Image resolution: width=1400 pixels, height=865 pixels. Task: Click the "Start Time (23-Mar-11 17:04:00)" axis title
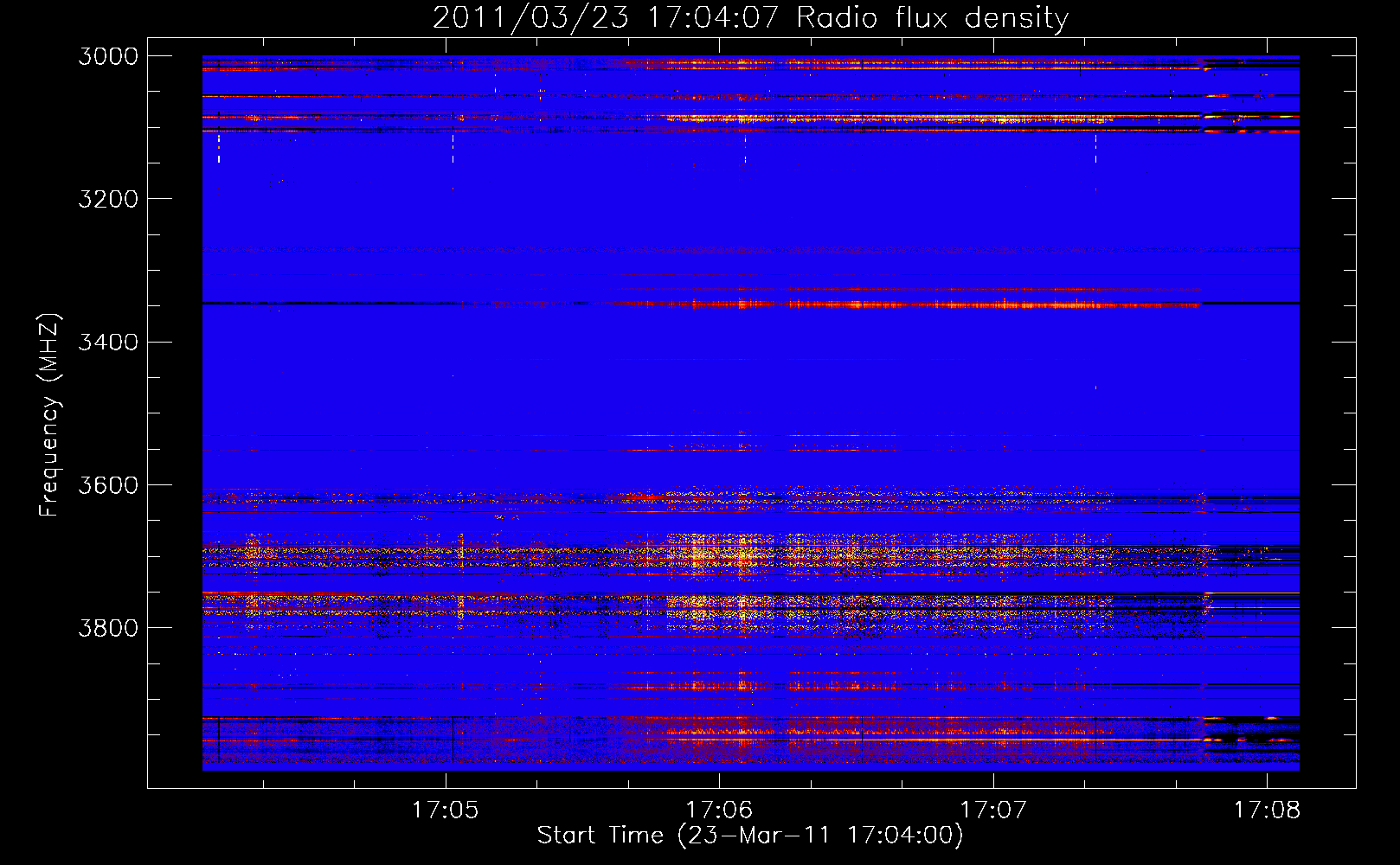pos(750,836)
